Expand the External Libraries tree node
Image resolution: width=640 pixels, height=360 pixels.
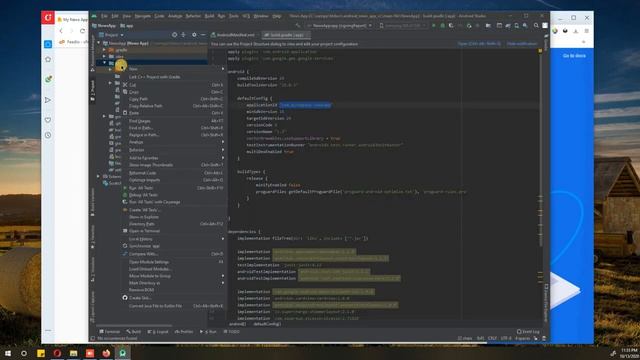tap(98, 176)
